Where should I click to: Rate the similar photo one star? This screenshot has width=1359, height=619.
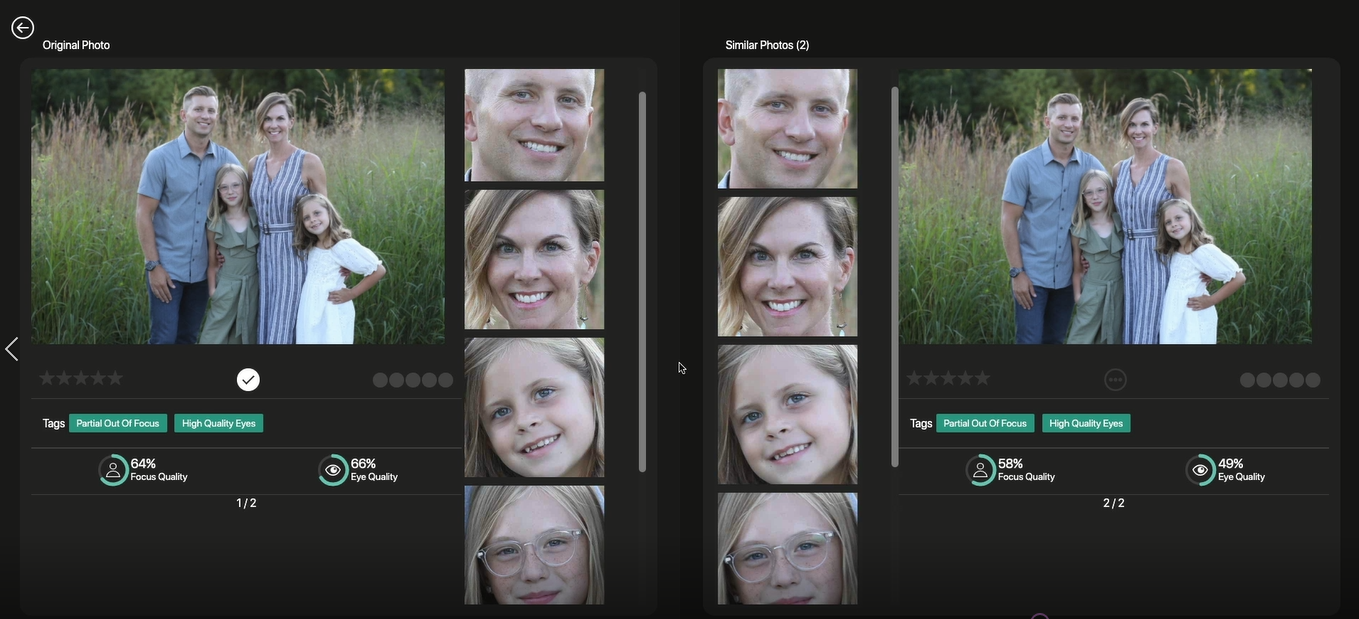tap(914, 378)
